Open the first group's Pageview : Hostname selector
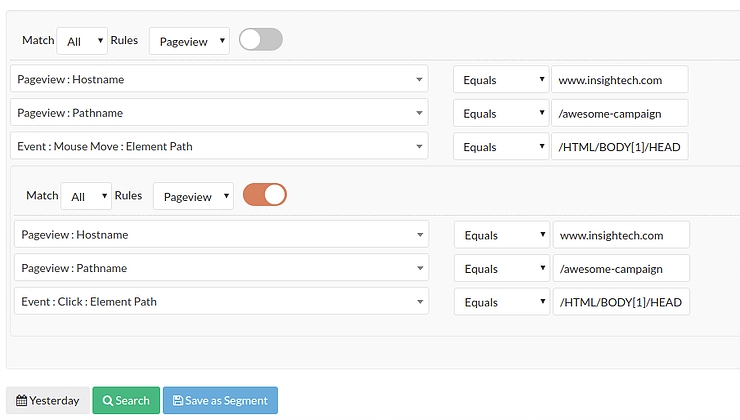 (219, 79)
